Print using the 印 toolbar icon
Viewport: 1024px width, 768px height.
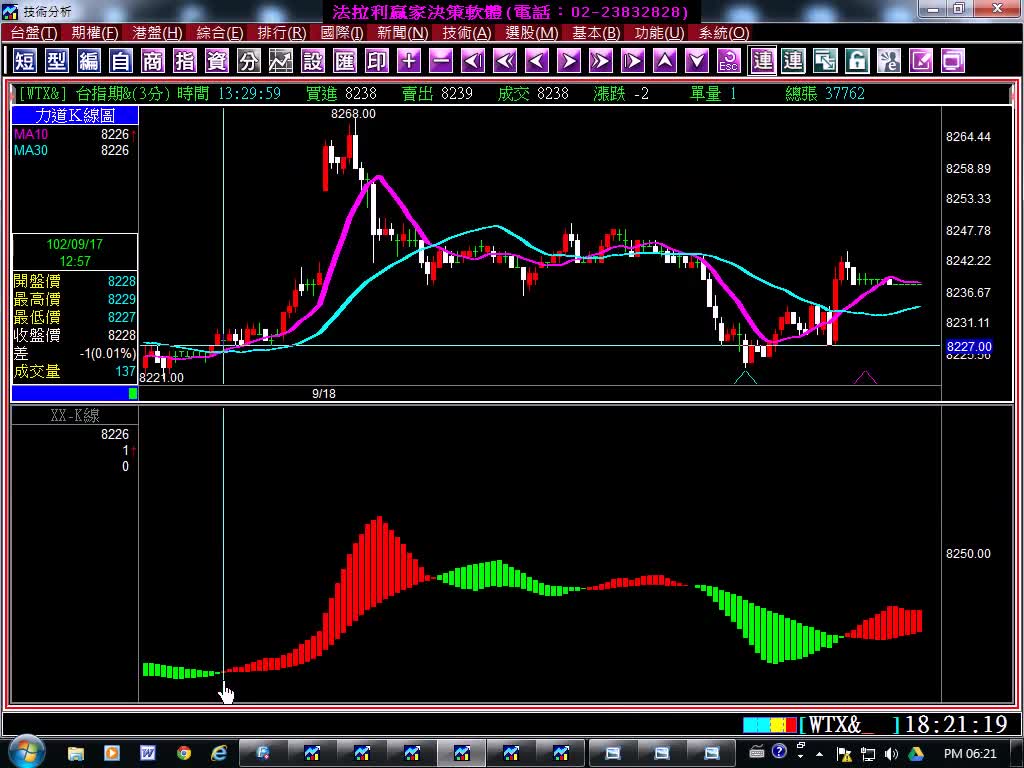[x=377, y=61]
